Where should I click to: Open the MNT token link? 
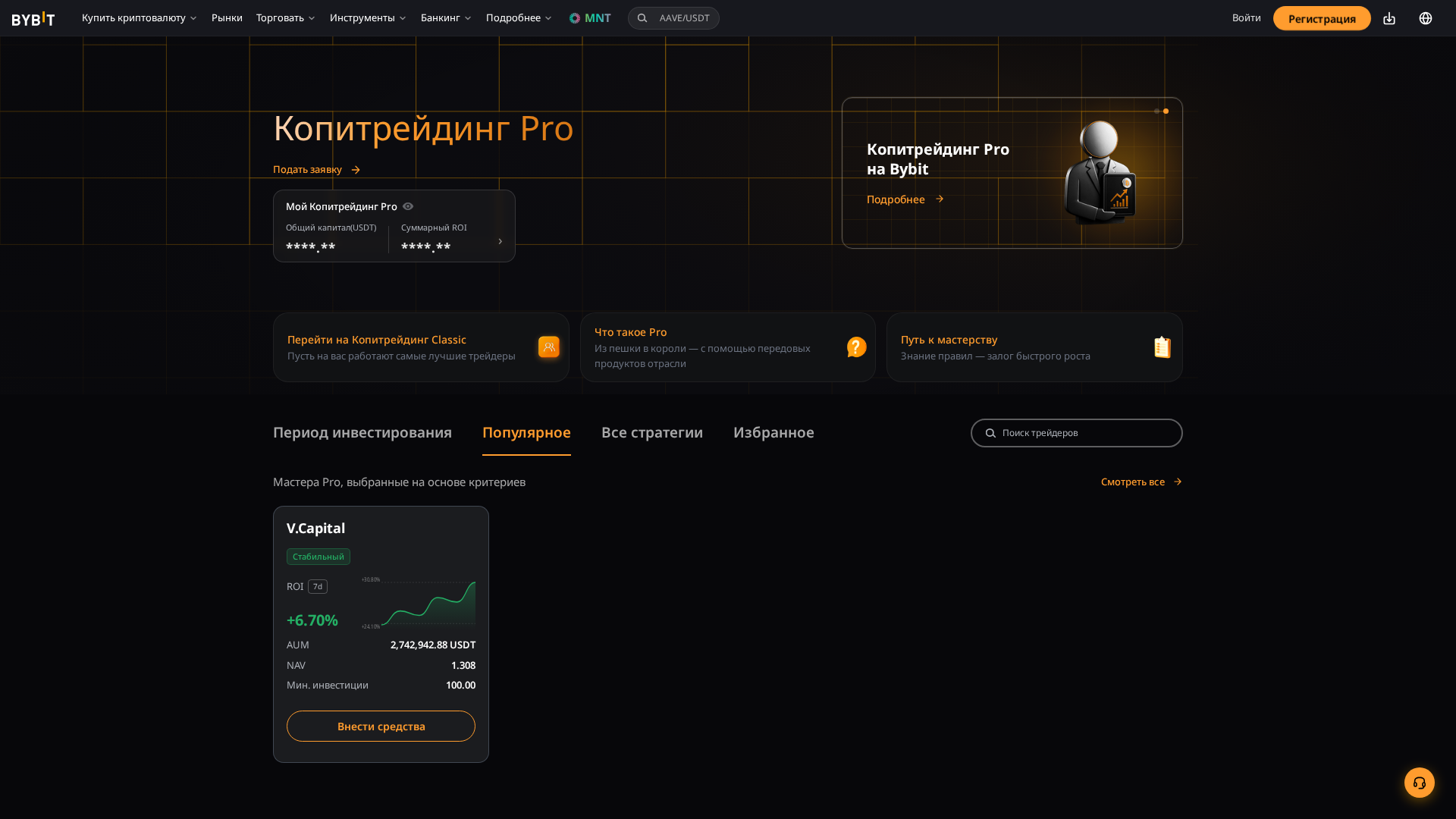tap(590, 18)
